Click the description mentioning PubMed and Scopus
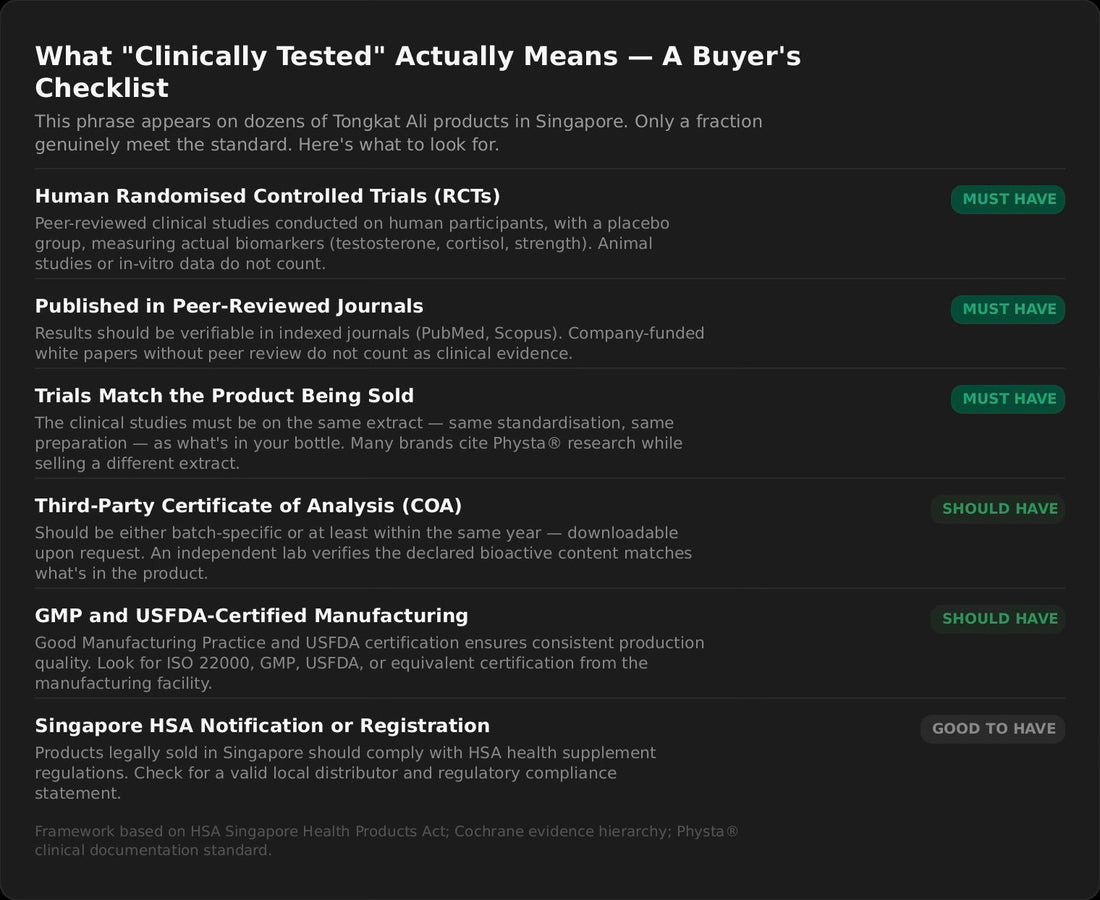 pyautogui.click(x=370, y=343)
